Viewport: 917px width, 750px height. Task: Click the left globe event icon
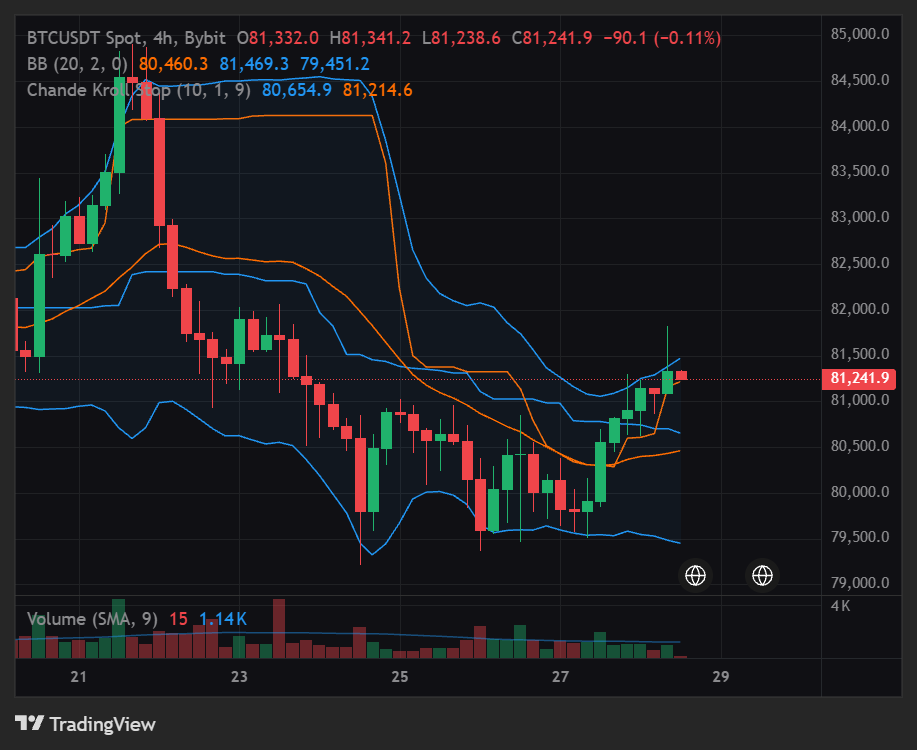[x=695, y=576]
